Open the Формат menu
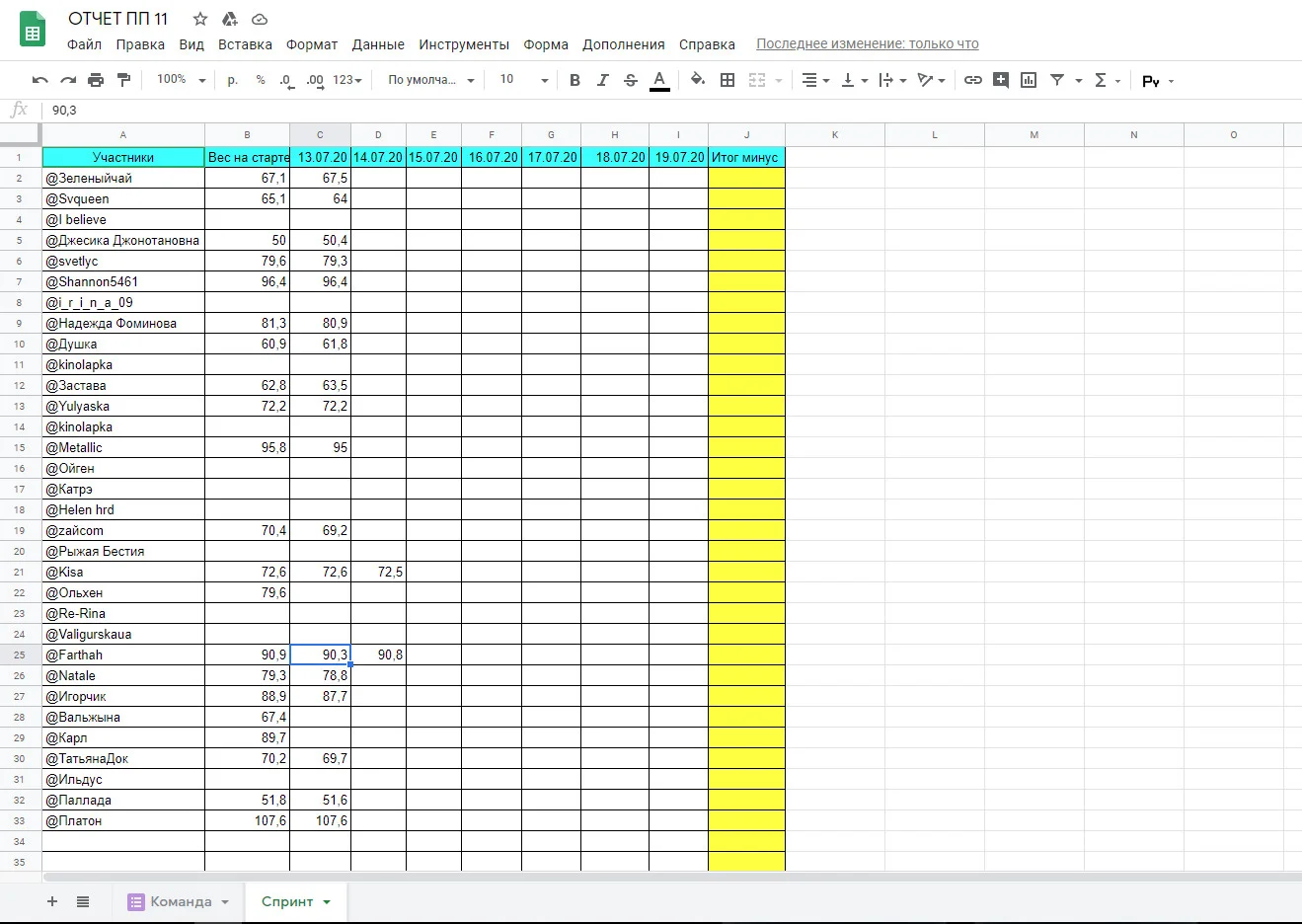This screenshot has width=1302, height=924. 312,44
